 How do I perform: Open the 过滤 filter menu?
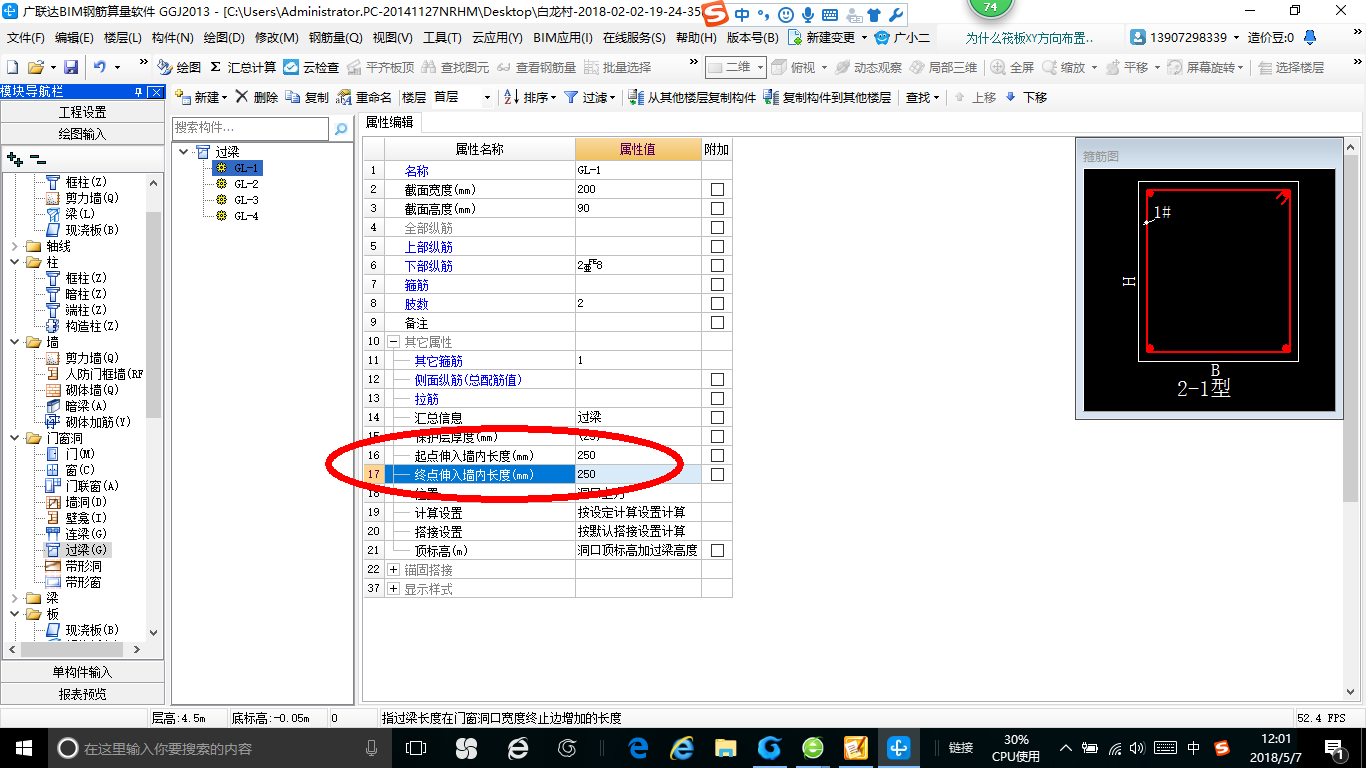(590, 97)
